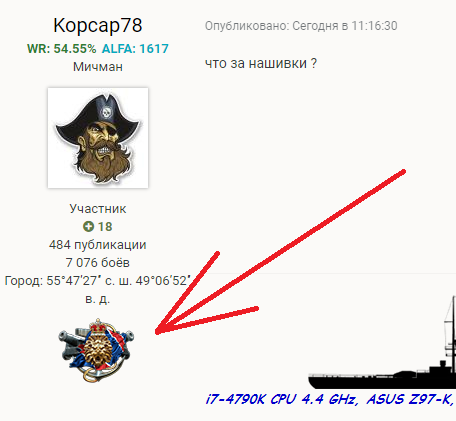Click the reputation number 18
The height and width of the screenshot is (421, 456).
point(105,227)
